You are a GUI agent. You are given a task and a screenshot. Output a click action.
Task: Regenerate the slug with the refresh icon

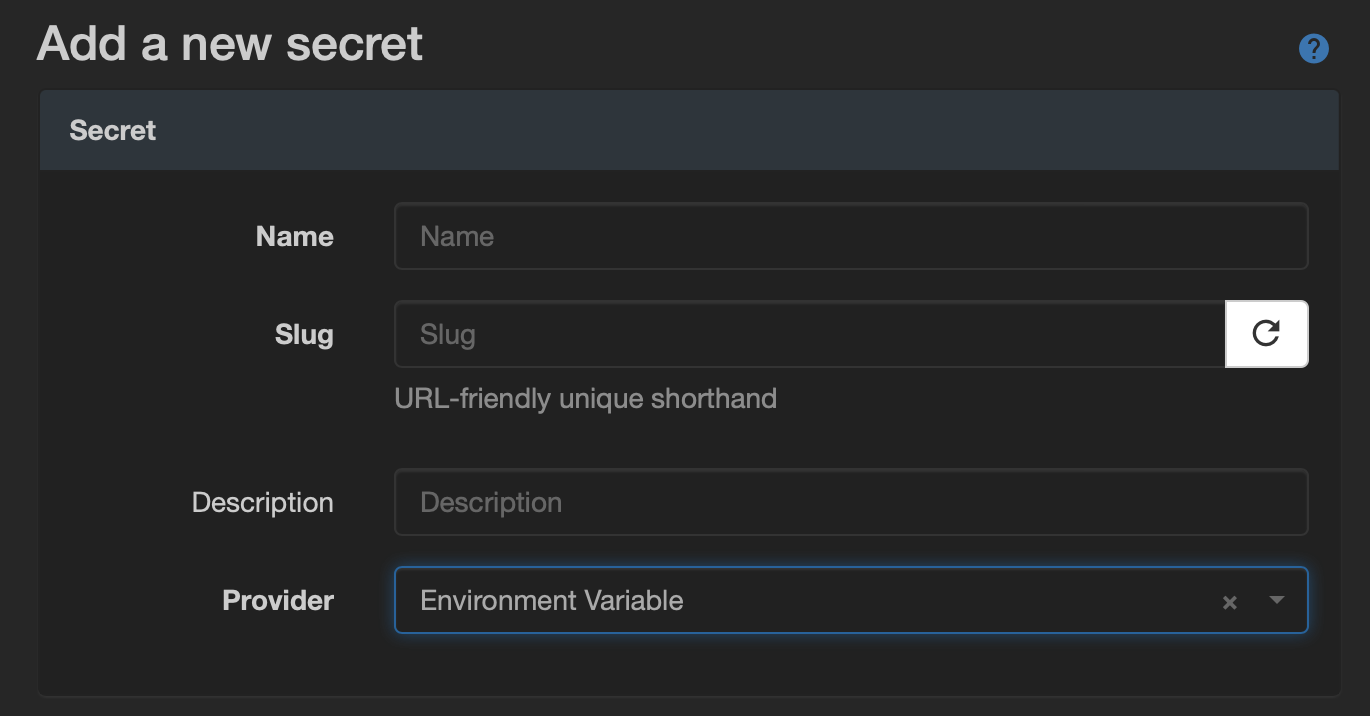tap(1266, 334)
